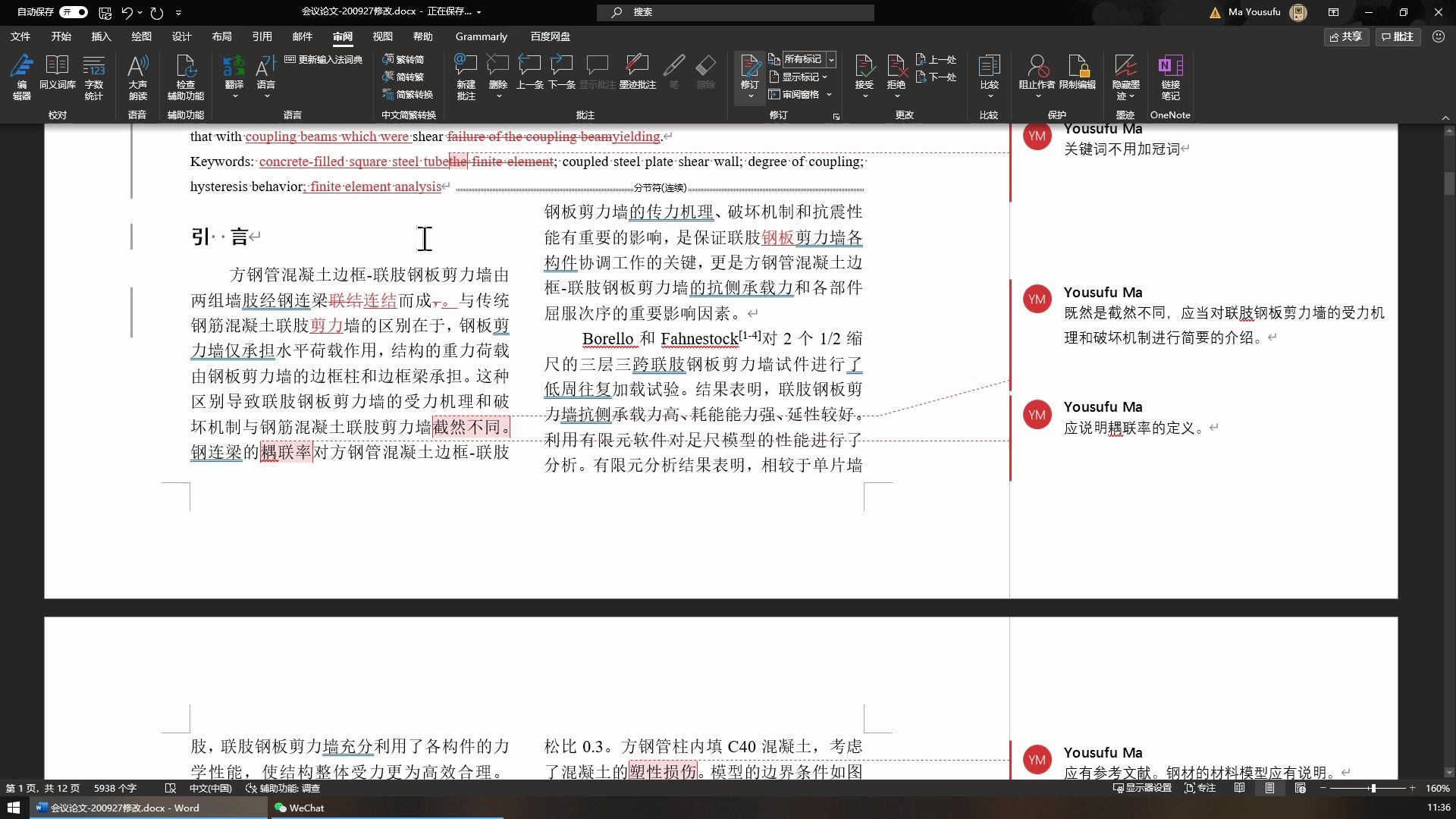Open the 百度网盘 tab
The width and height of the screenshot is (1456, 819).
coord(550,36)
